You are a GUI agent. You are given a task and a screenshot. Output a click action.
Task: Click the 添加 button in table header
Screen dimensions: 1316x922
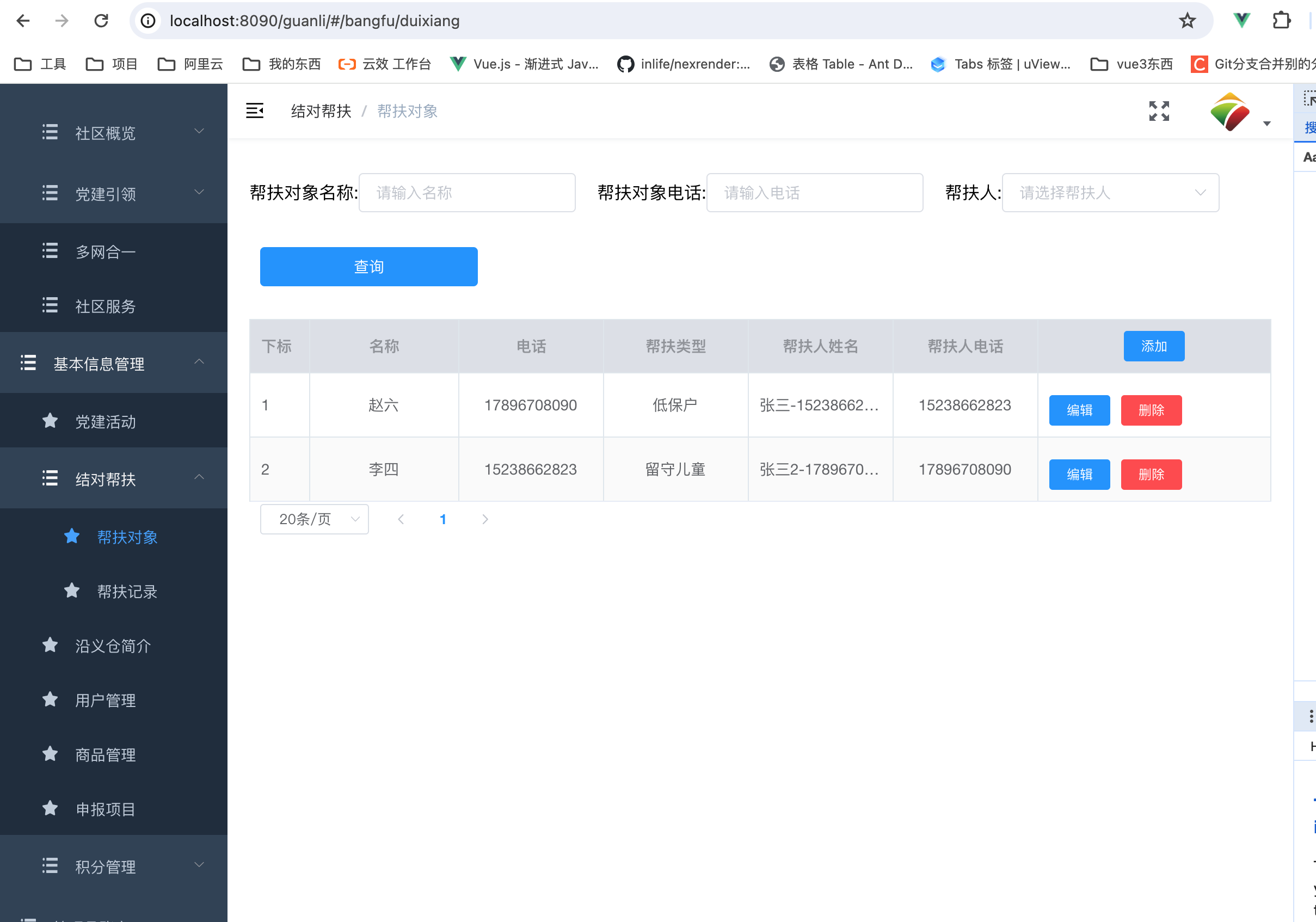1154,346
